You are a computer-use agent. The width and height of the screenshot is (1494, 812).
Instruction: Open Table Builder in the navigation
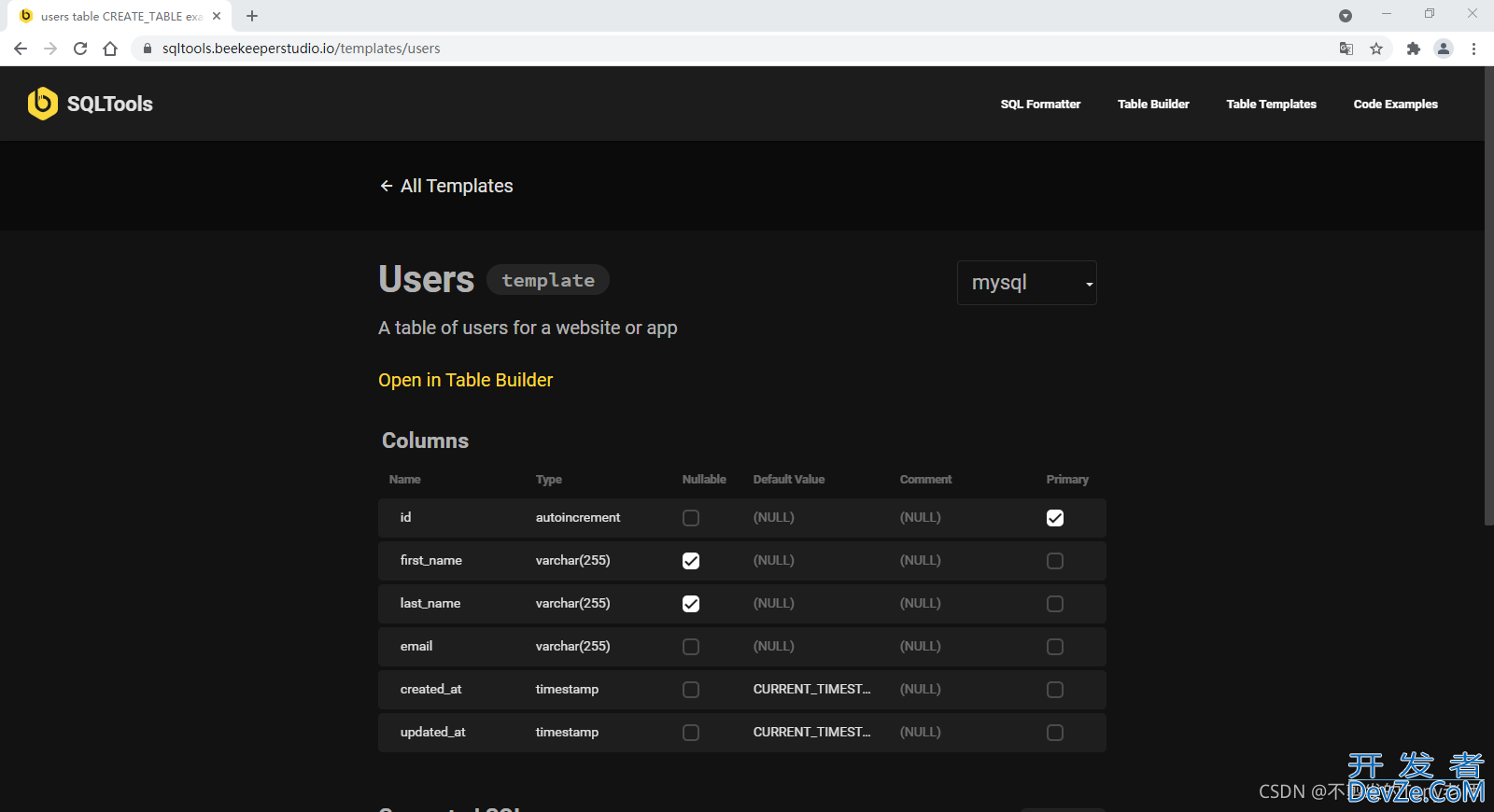[x=1153, y=105]
